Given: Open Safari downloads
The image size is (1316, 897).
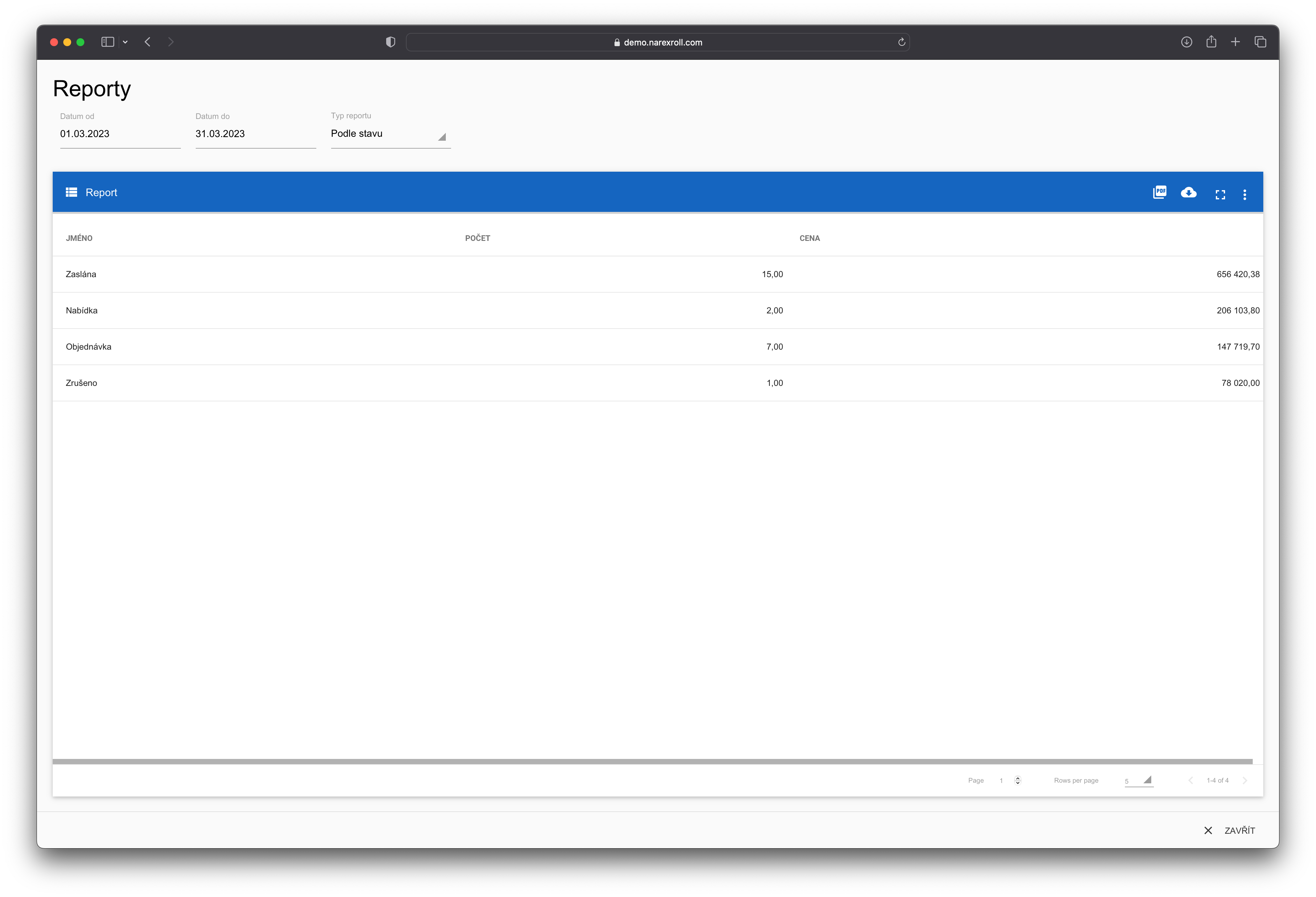Looking at the screenshot, I should [1186, 42].
